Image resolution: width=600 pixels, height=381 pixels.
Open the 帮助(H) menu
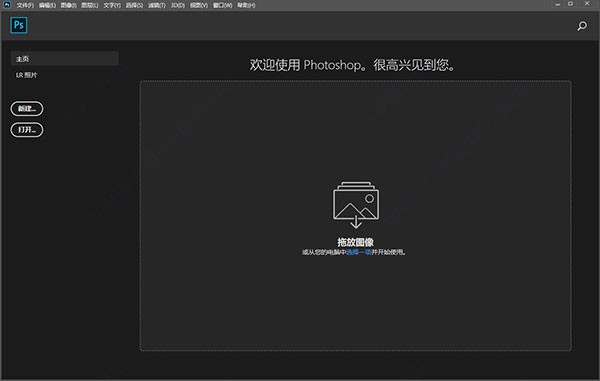point(246,5)
